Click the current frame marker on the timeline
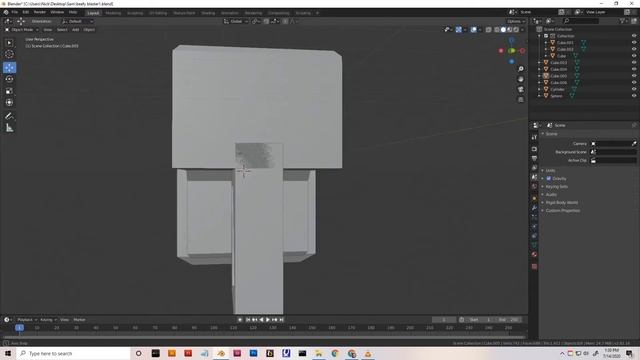640x360 pixels. [x=19, y=328]
